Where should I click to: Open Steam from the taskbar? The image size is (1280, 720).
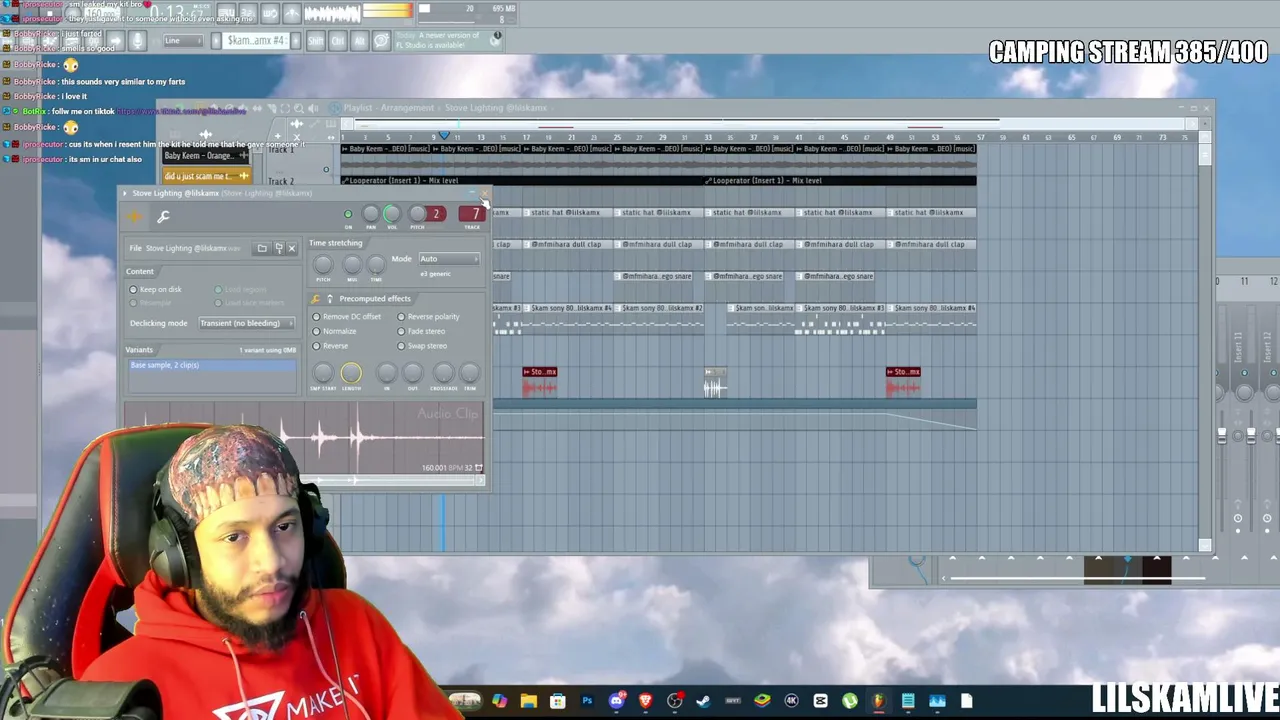pos(703,701)
